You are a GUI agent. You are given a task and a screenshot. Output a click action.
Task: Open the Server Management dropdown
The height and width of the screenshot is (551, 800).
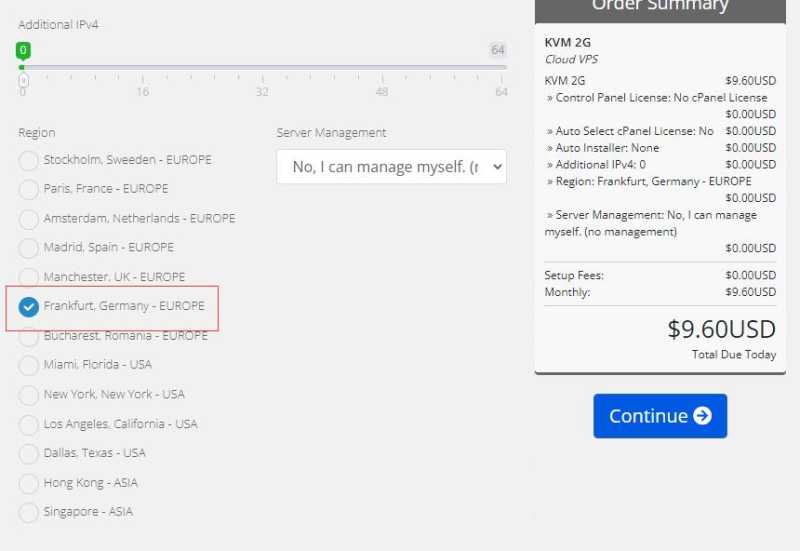391,167
